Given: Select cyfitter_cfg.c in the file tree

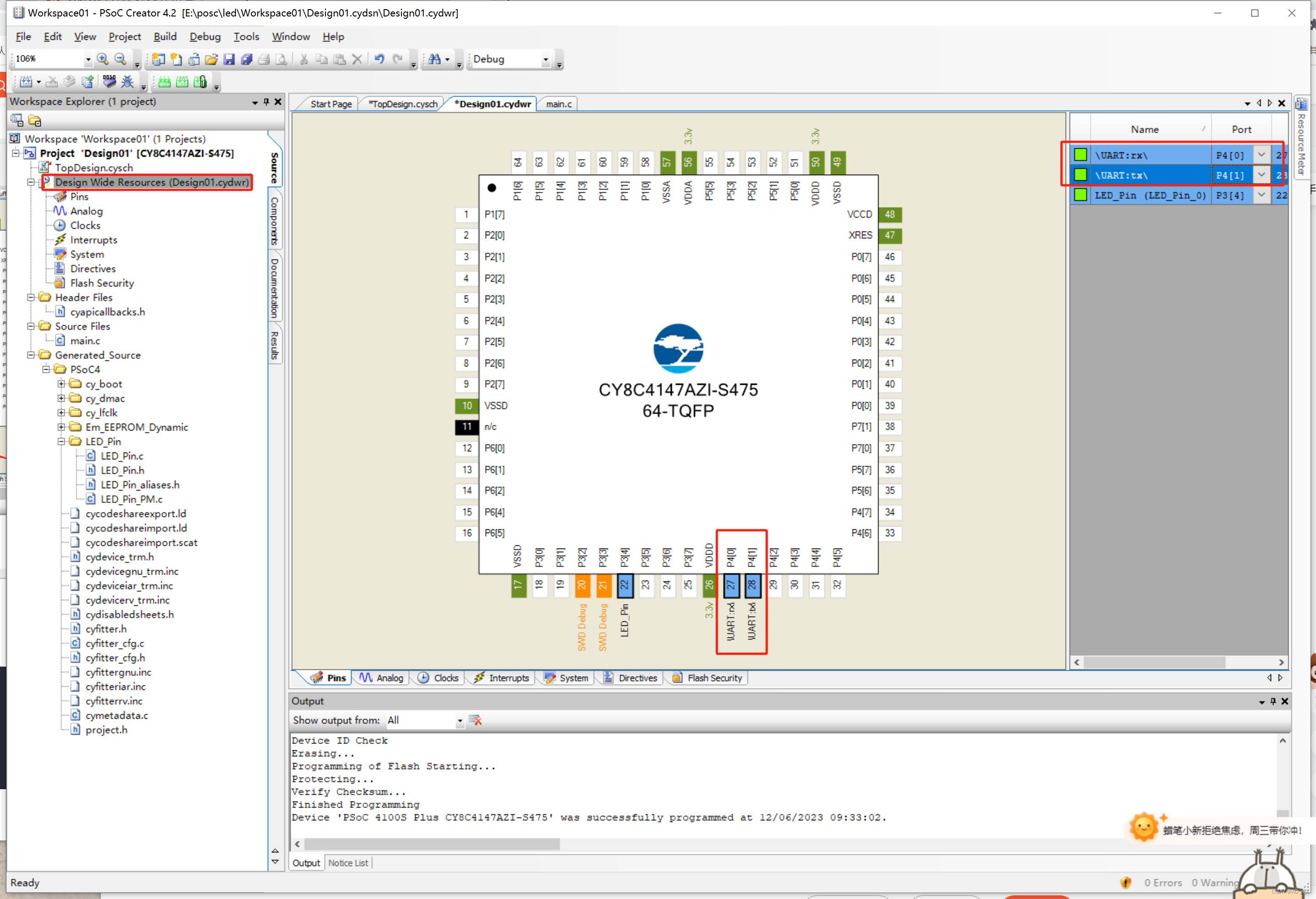Looking at the screenshot, I should (x=114, y=643).
